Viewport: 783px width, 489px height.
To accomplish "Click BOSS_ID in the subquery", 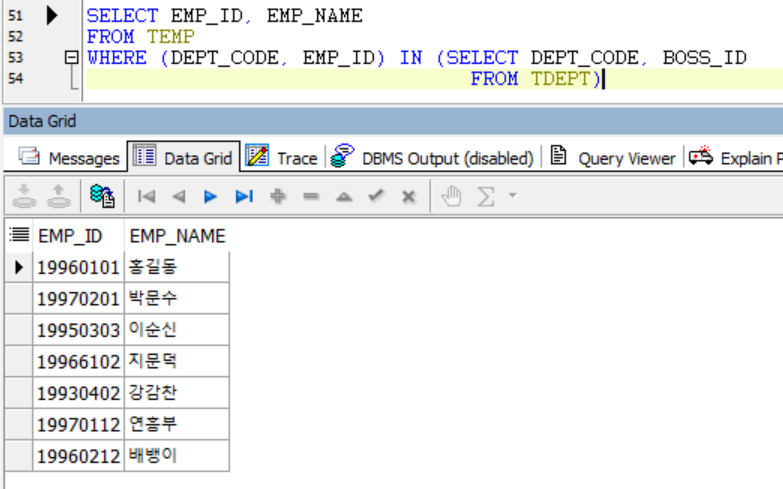I will point(704,58).
